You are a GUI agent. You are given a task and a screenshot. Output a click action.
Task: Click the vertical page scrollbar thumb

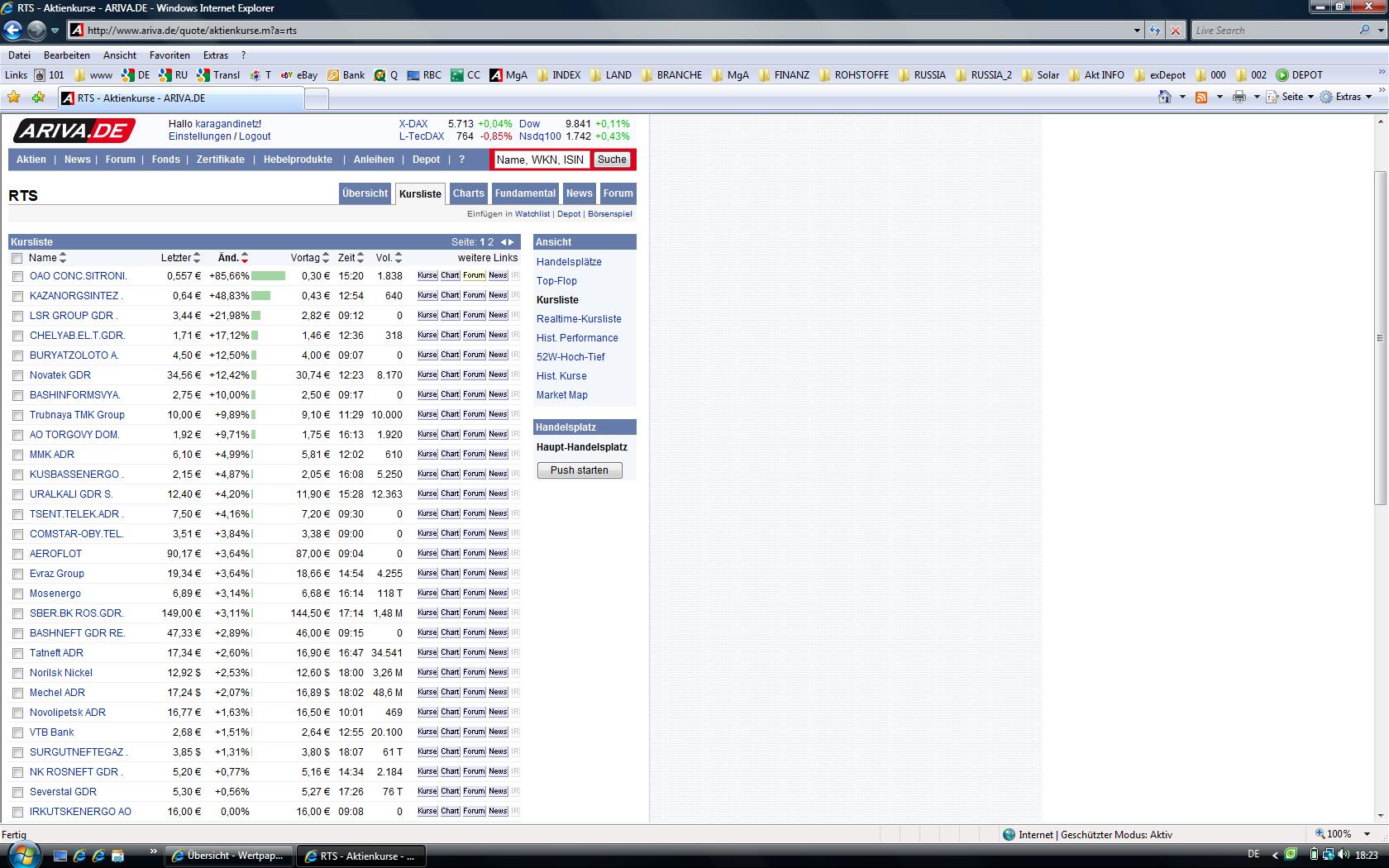click(1379, 338)
